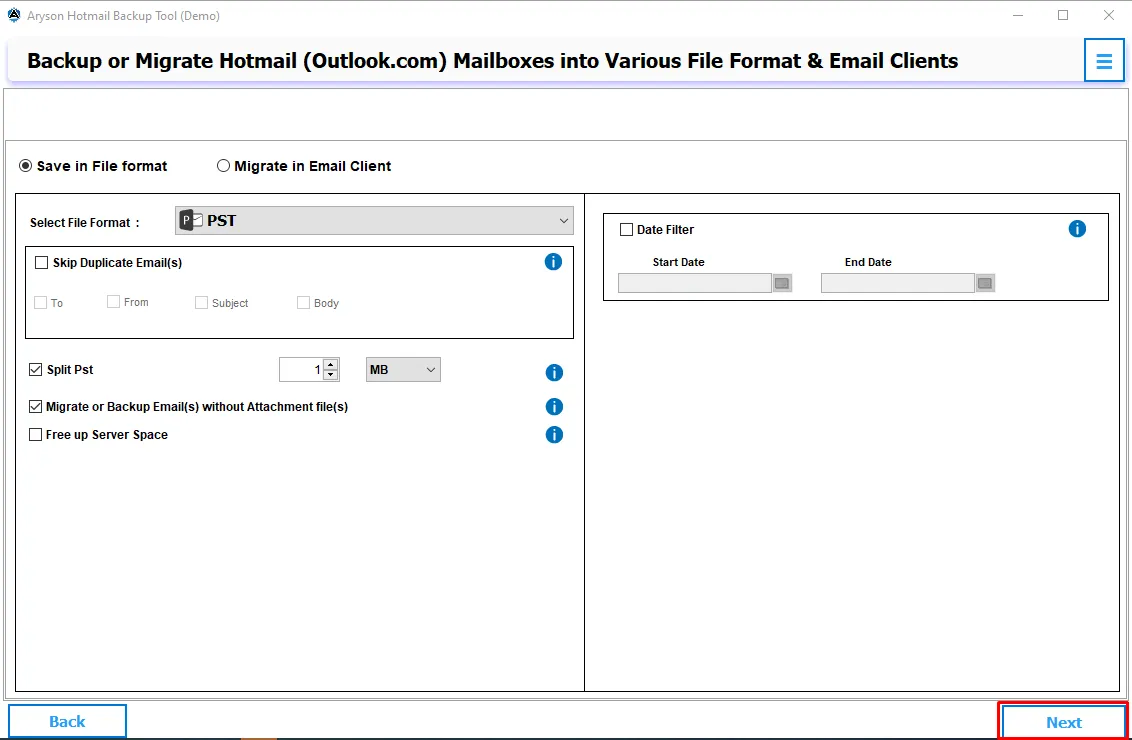
Task: Click info icon for Free up Server Space
Action: click(554, 435)
